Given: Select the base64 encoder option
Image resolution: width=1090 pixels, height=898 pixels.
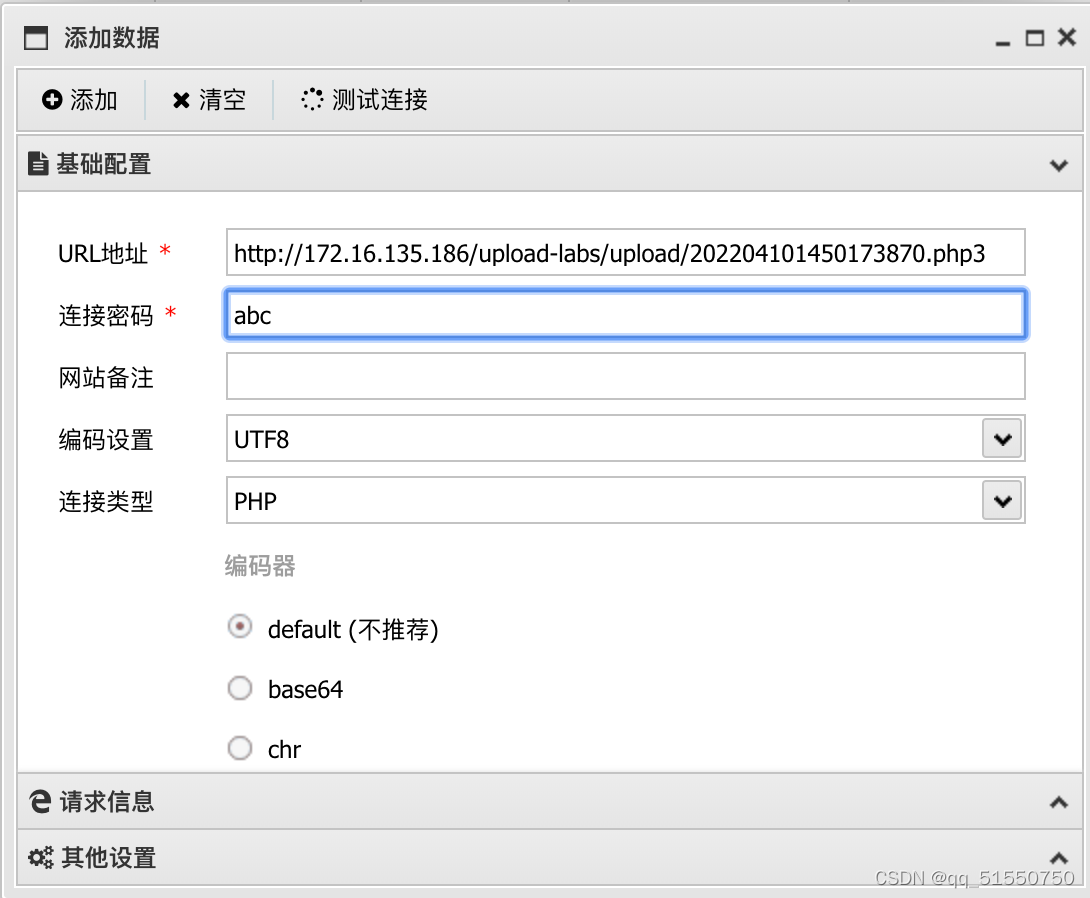Looking at the screenshot, I should pyautogui.click(x=239, y=687).
